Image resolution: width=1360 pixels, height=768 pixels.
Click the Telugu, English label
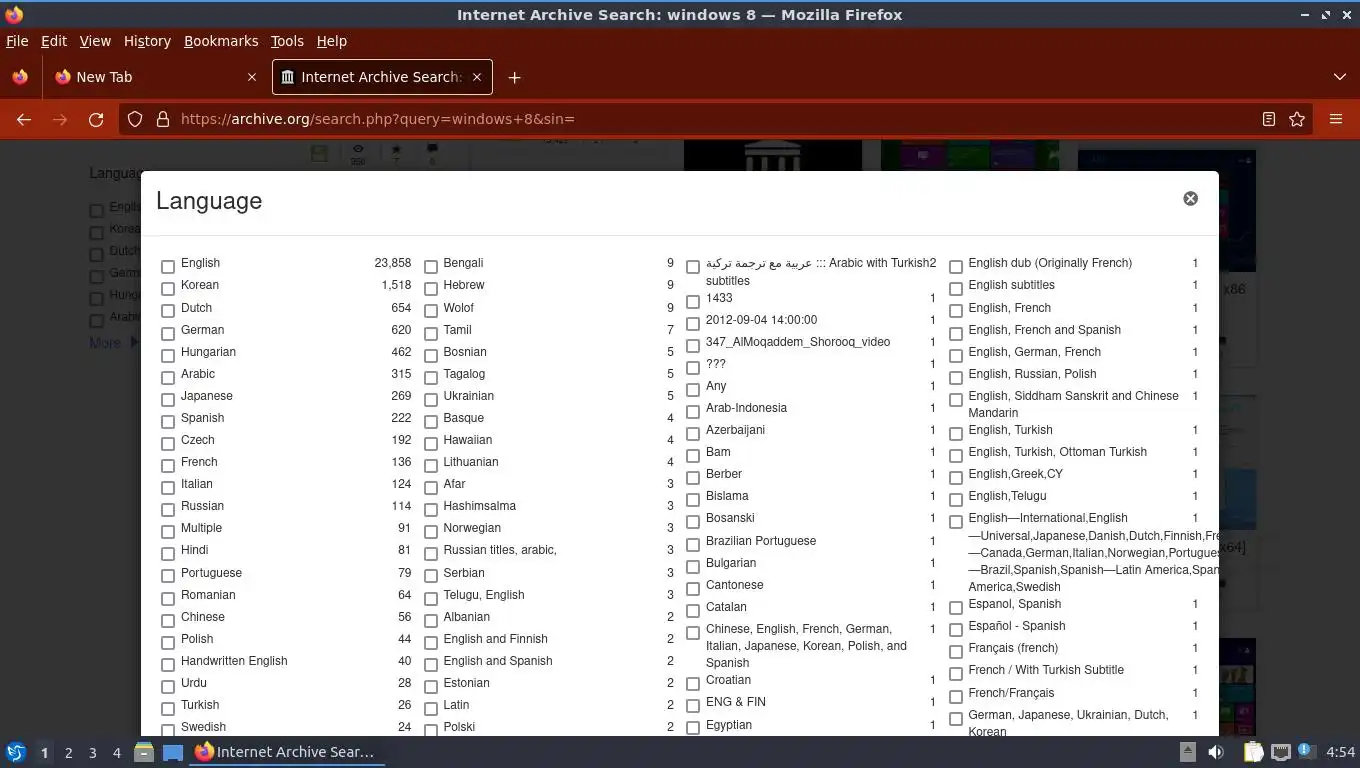pyautogui.click(x=484, y=595)
